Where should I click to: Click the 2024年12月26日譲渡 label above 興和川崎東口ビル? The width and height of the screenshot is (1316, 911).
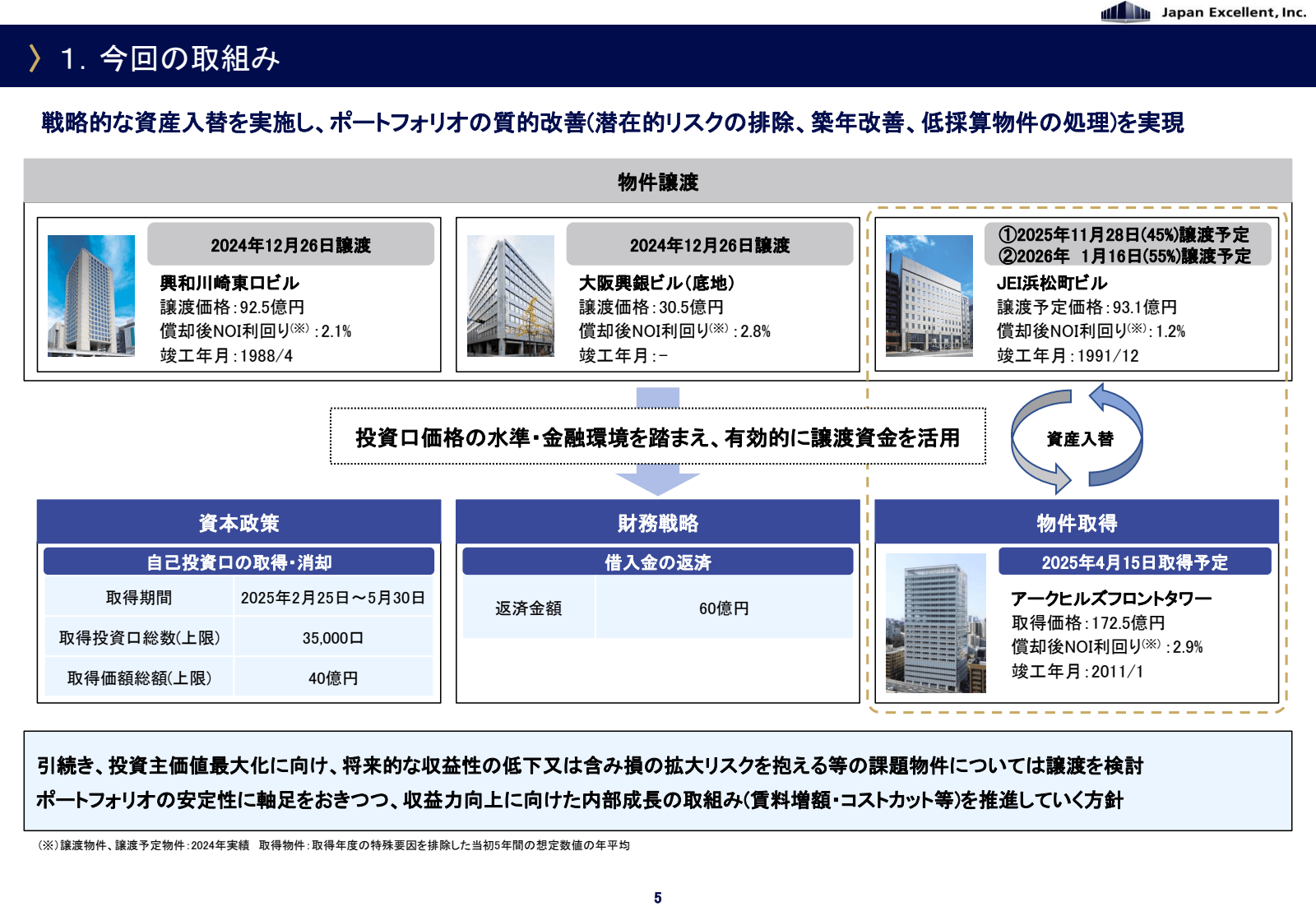click(290, 244)
